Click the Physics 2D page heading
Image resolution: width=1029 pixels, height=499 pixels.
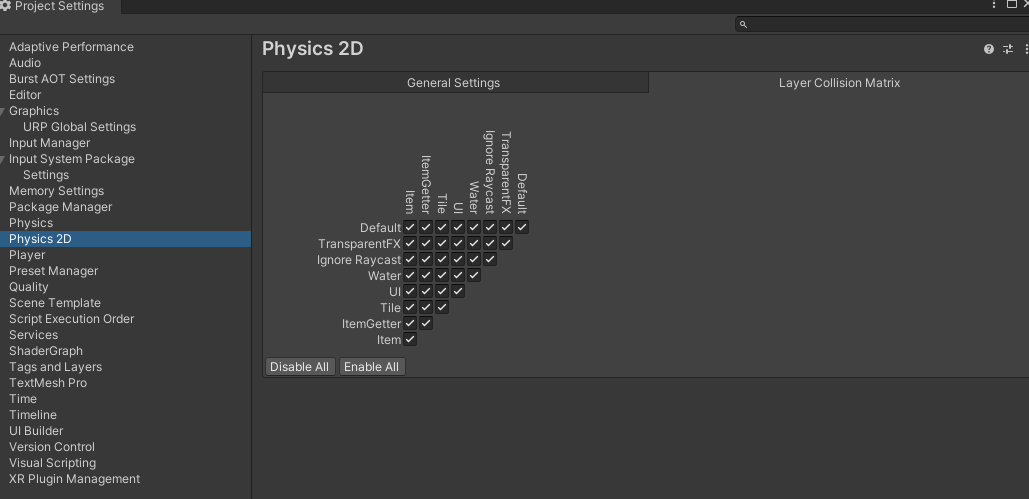click(312, 49)
